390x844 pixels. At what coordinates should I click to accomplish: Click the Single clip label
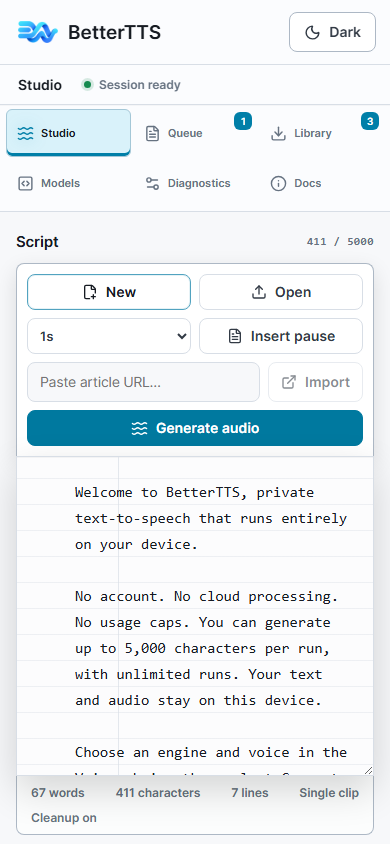pos(329,793)
